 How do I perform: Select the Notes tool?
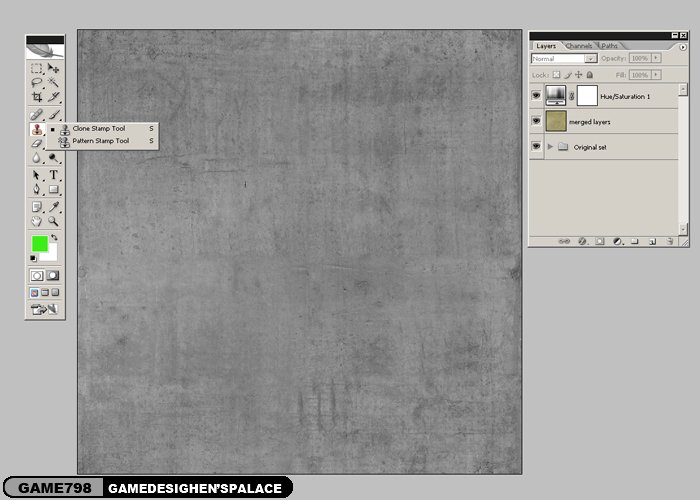click(x=37, y=207)
